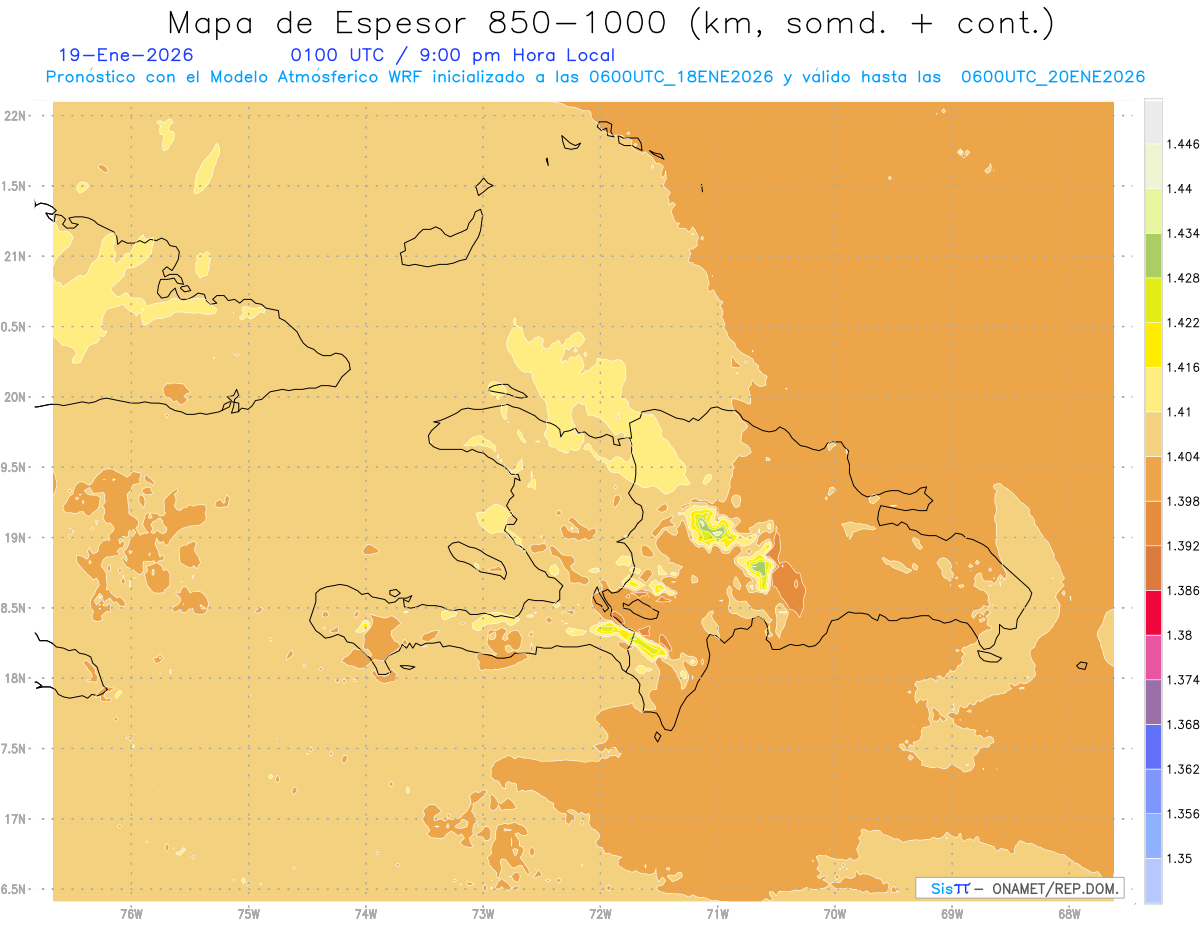
Task: Click the tan swatch between 1.404 and 1.41
Action: 1153,434
